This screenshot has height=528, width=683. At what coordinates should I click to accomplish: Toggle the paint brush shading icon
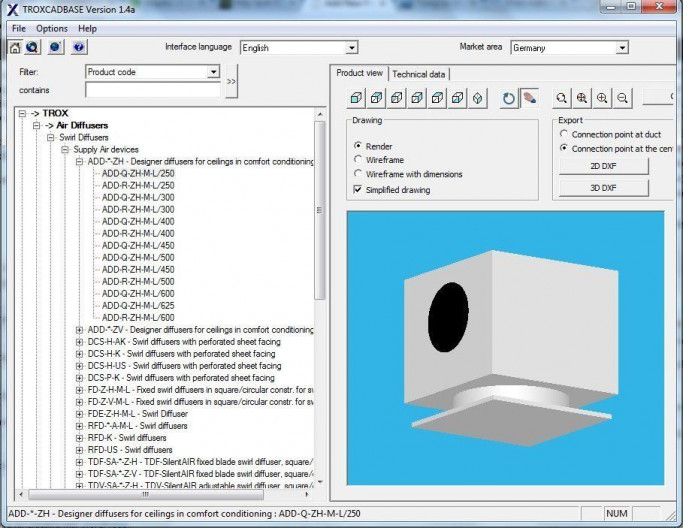tap(529, 98)
